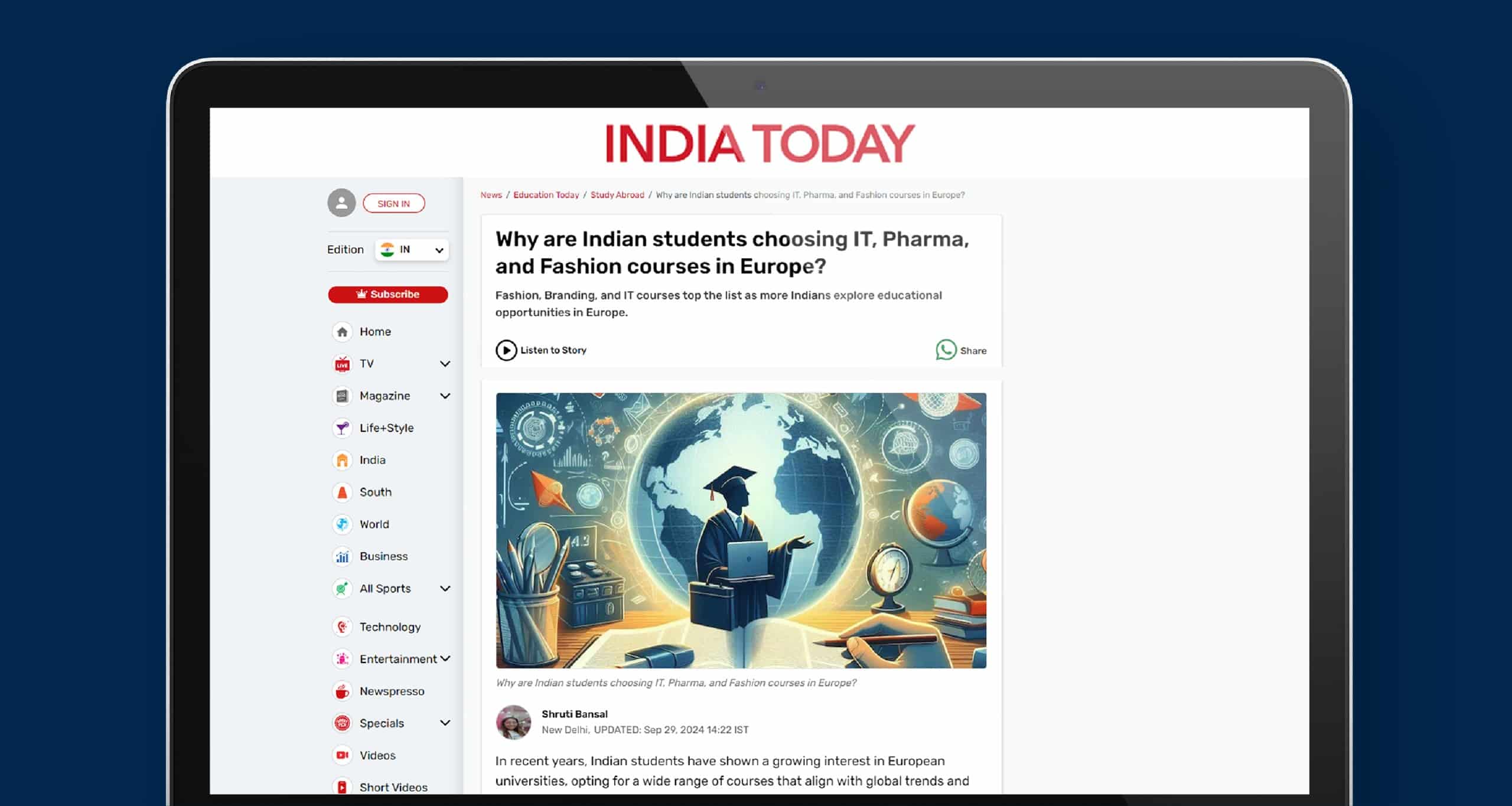Image resolution: width=1512 pixels, height=806 pixels.
Task: Select the South menu entry
Action: tap(375, 492)
